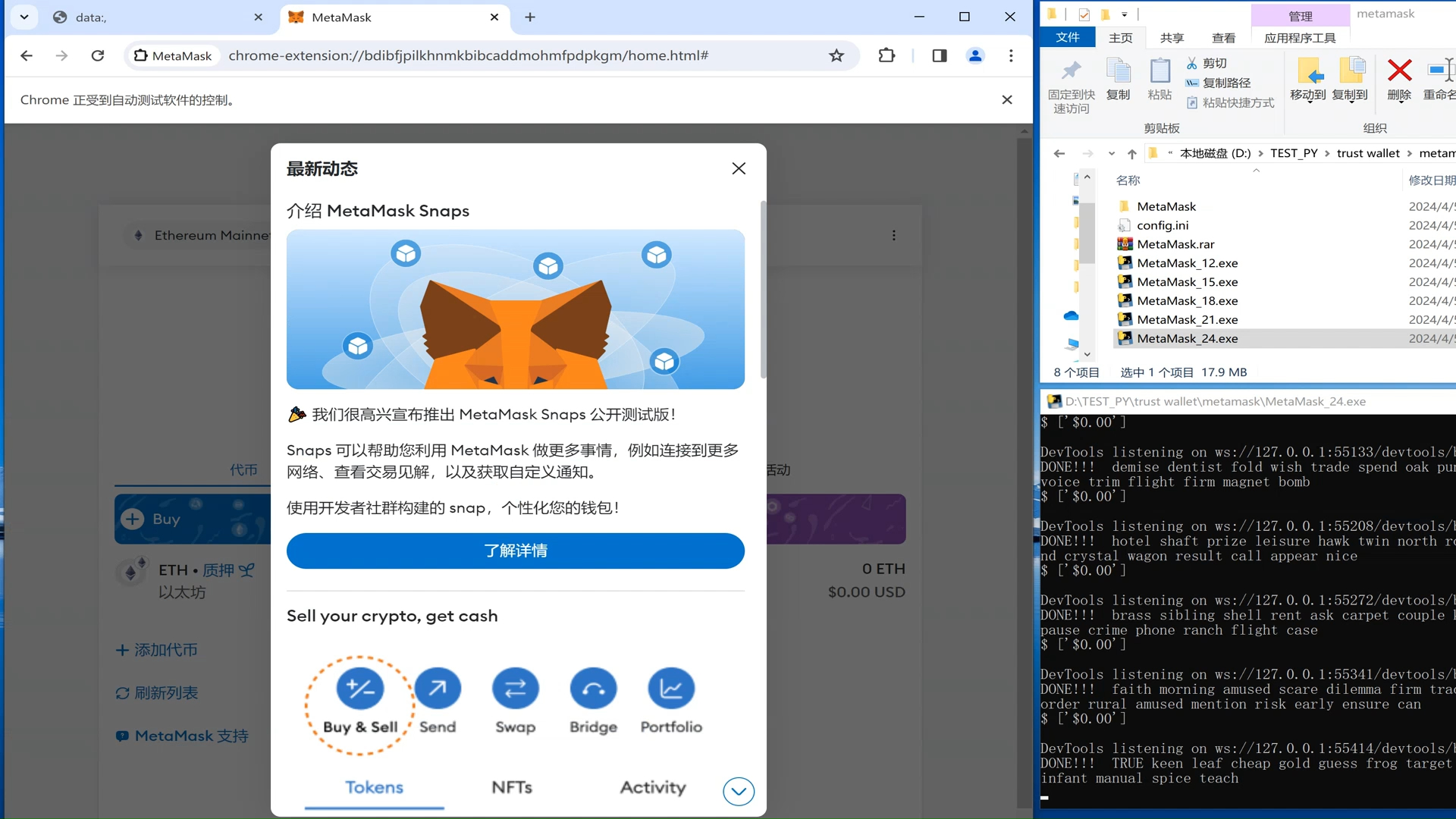1456x819 pixels.
Task: Click the Chrome extensions puzzle icon
Action: pos(887,55)
